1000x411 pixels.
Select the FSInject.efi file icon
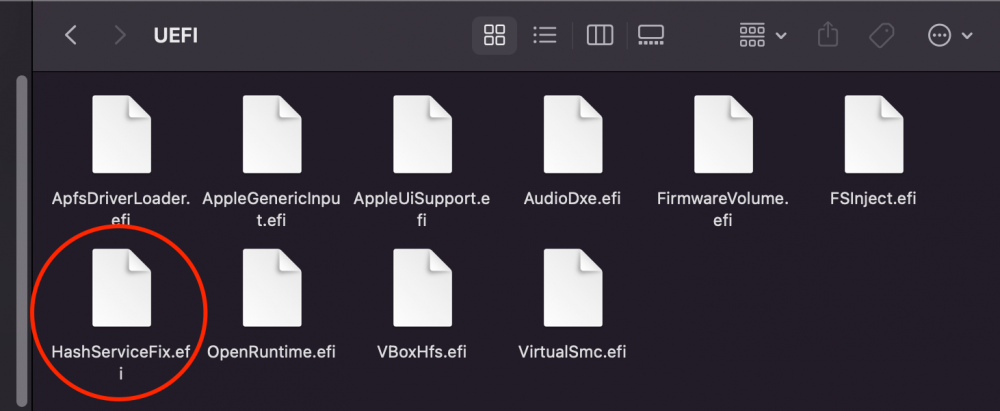click(874, 134)
